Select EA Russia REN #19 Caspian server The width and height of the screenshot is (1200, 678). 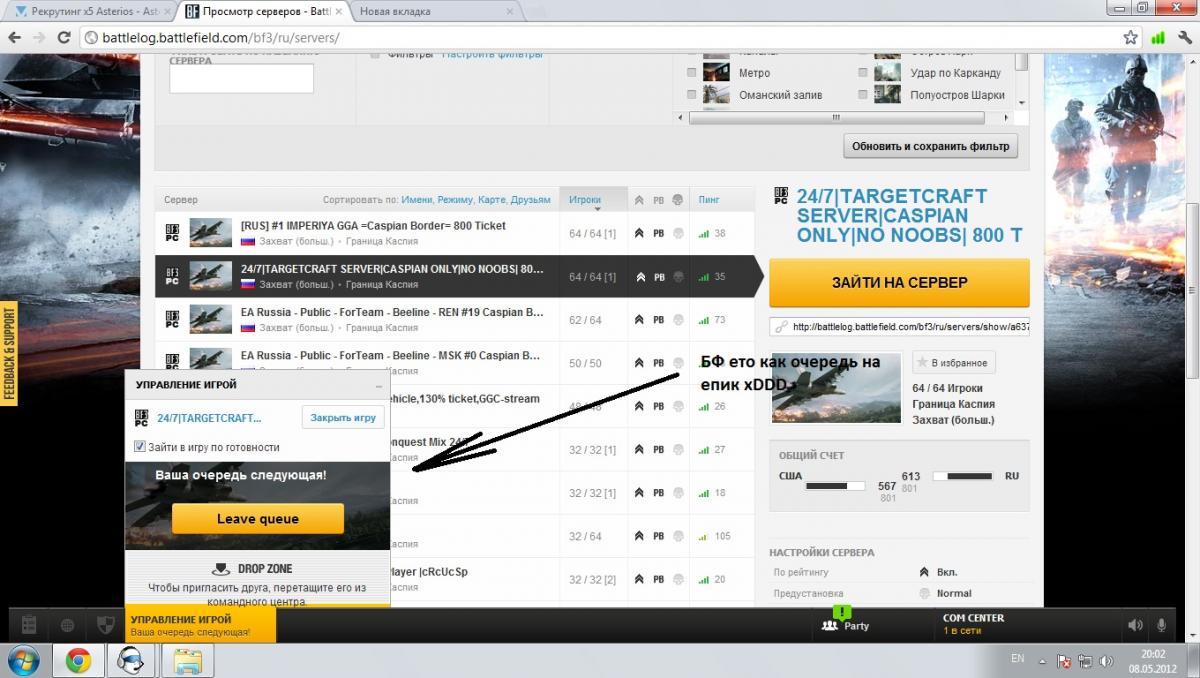click(456, 320)
